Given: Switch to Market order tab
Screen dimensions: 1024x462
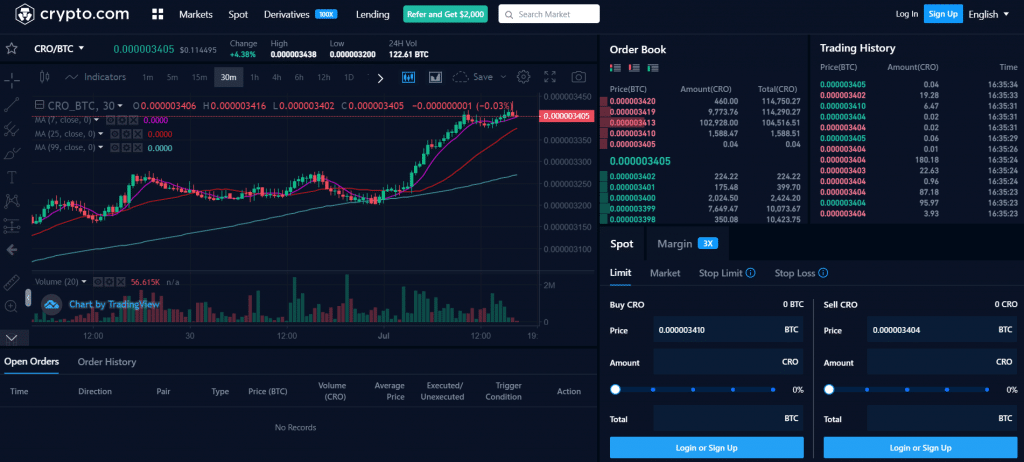Looking at the screenshot, I should click(665, 273).
